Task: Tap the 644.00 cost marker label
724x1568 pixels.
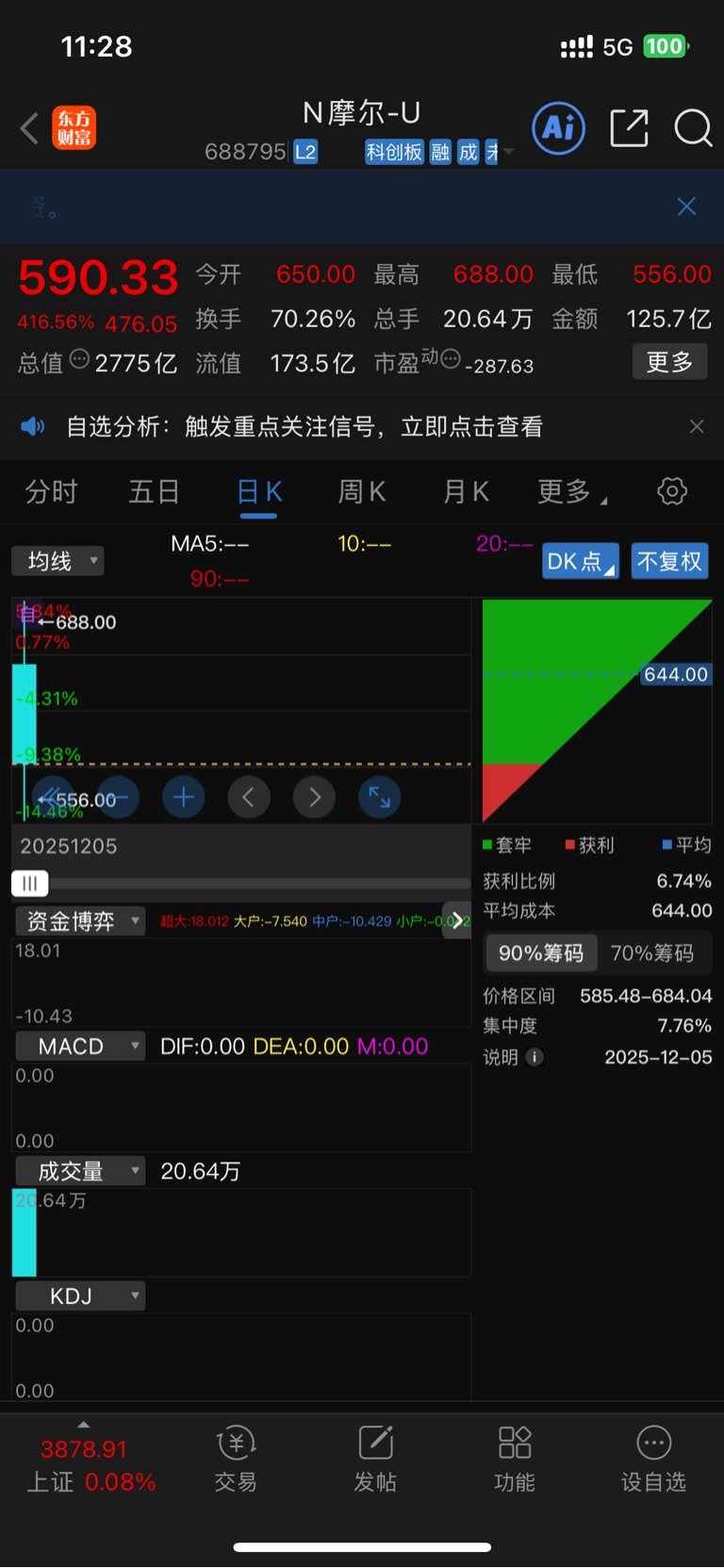Action: 676,674
